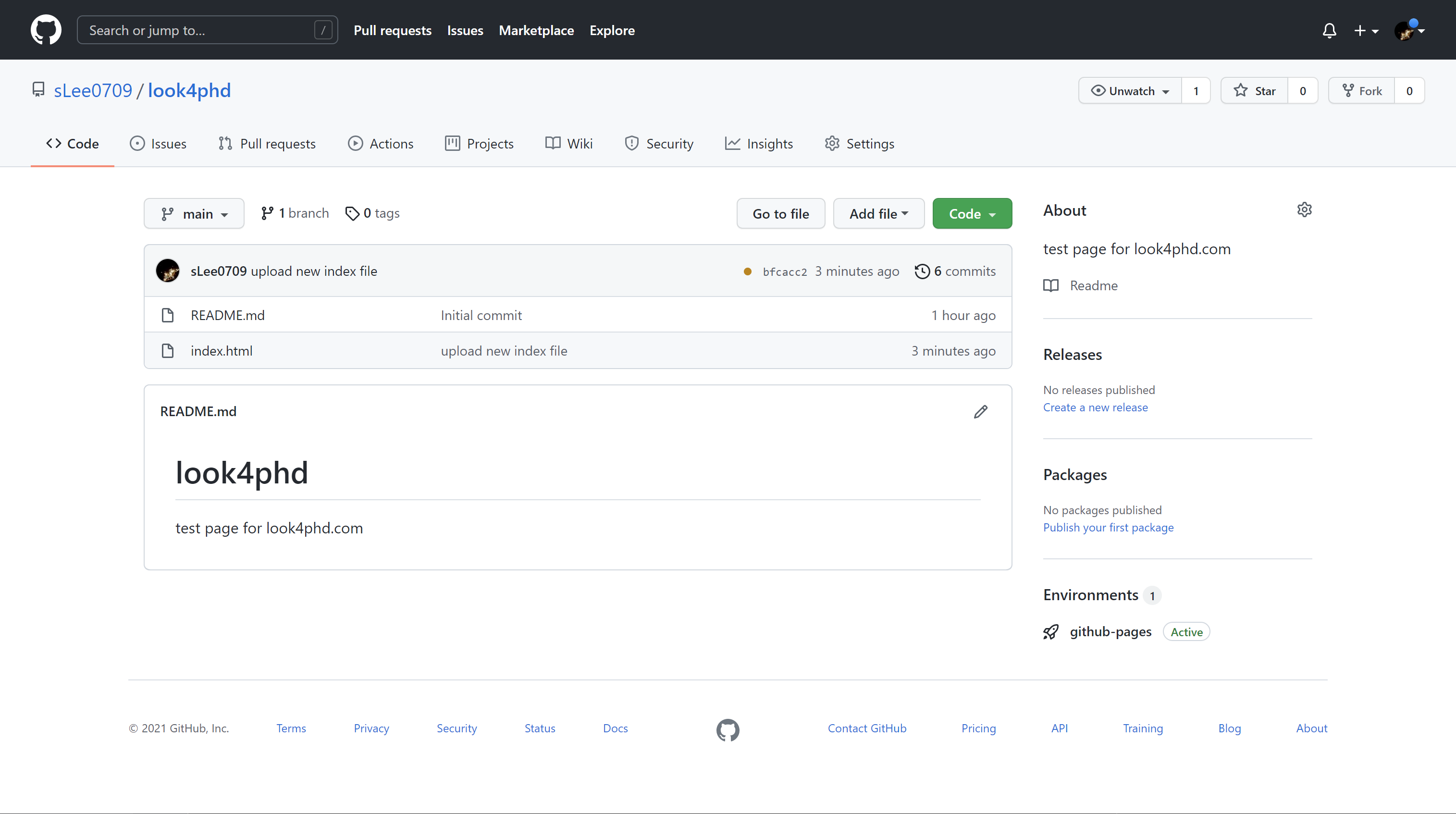Click file icon beside README.md

167,315
